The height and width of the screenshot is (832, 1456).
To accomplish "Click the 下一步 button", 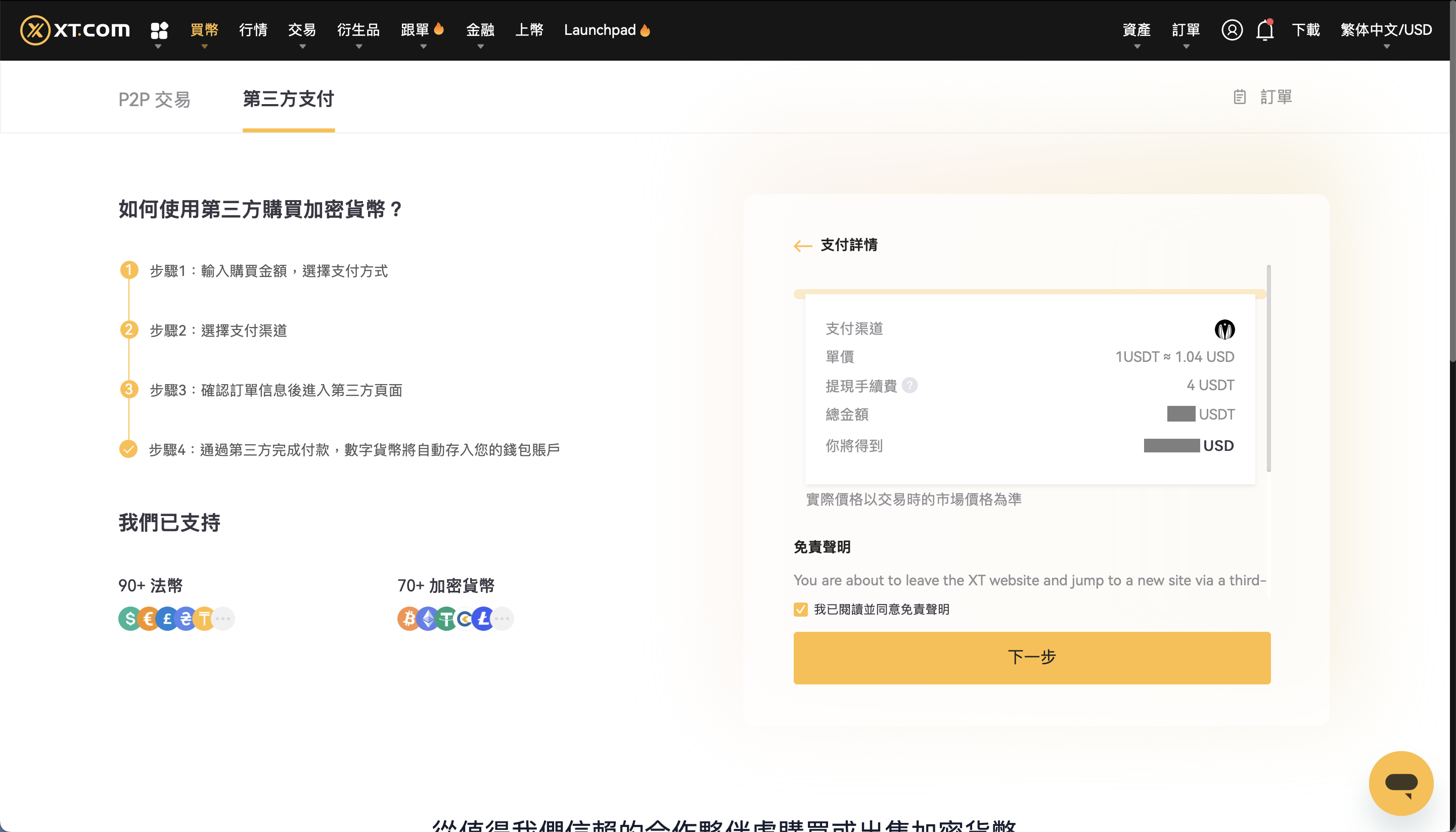I will point(1031,658).
